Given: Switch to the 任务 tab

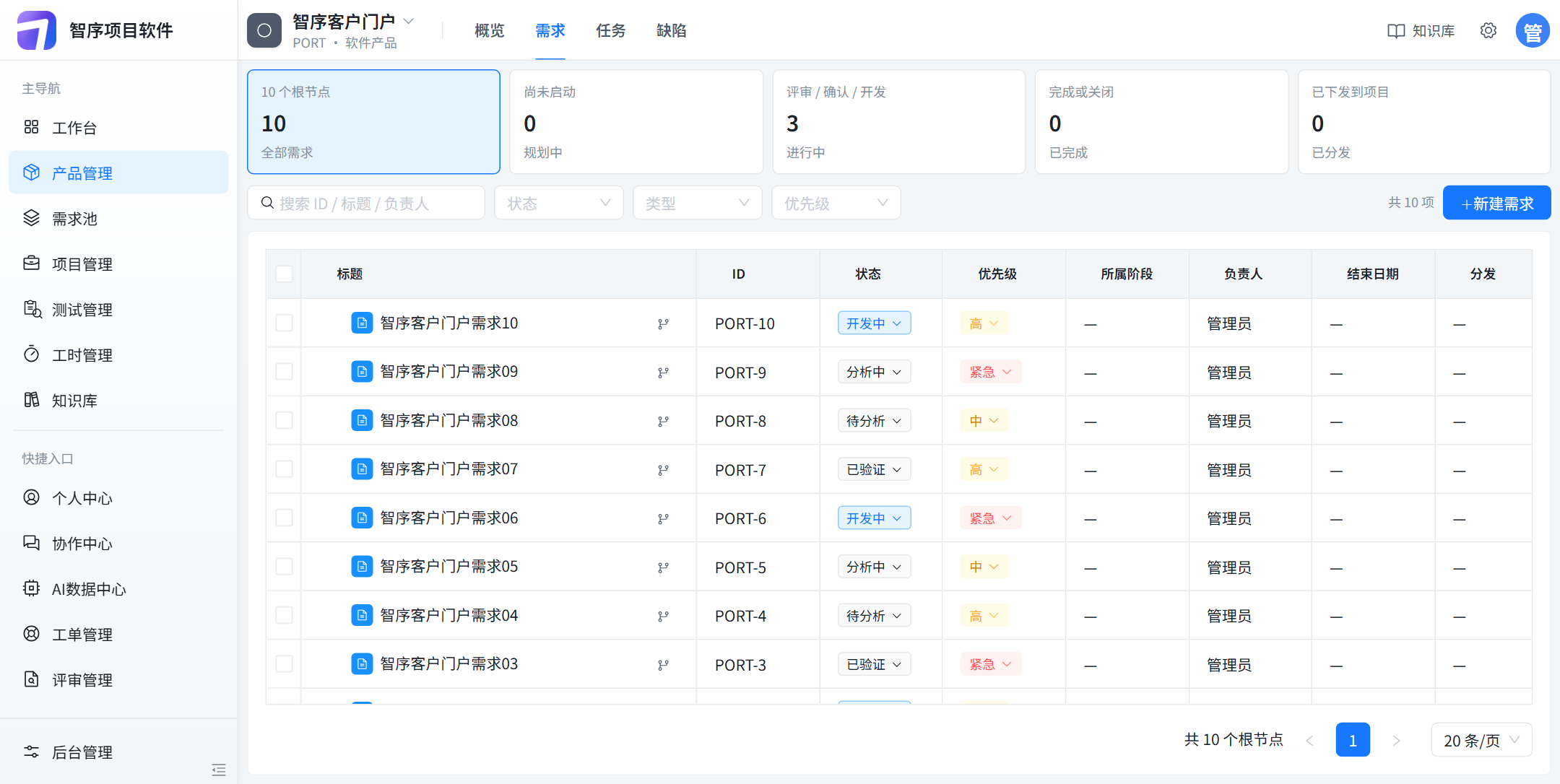Looking at the screenshot, I should (610, 30).
